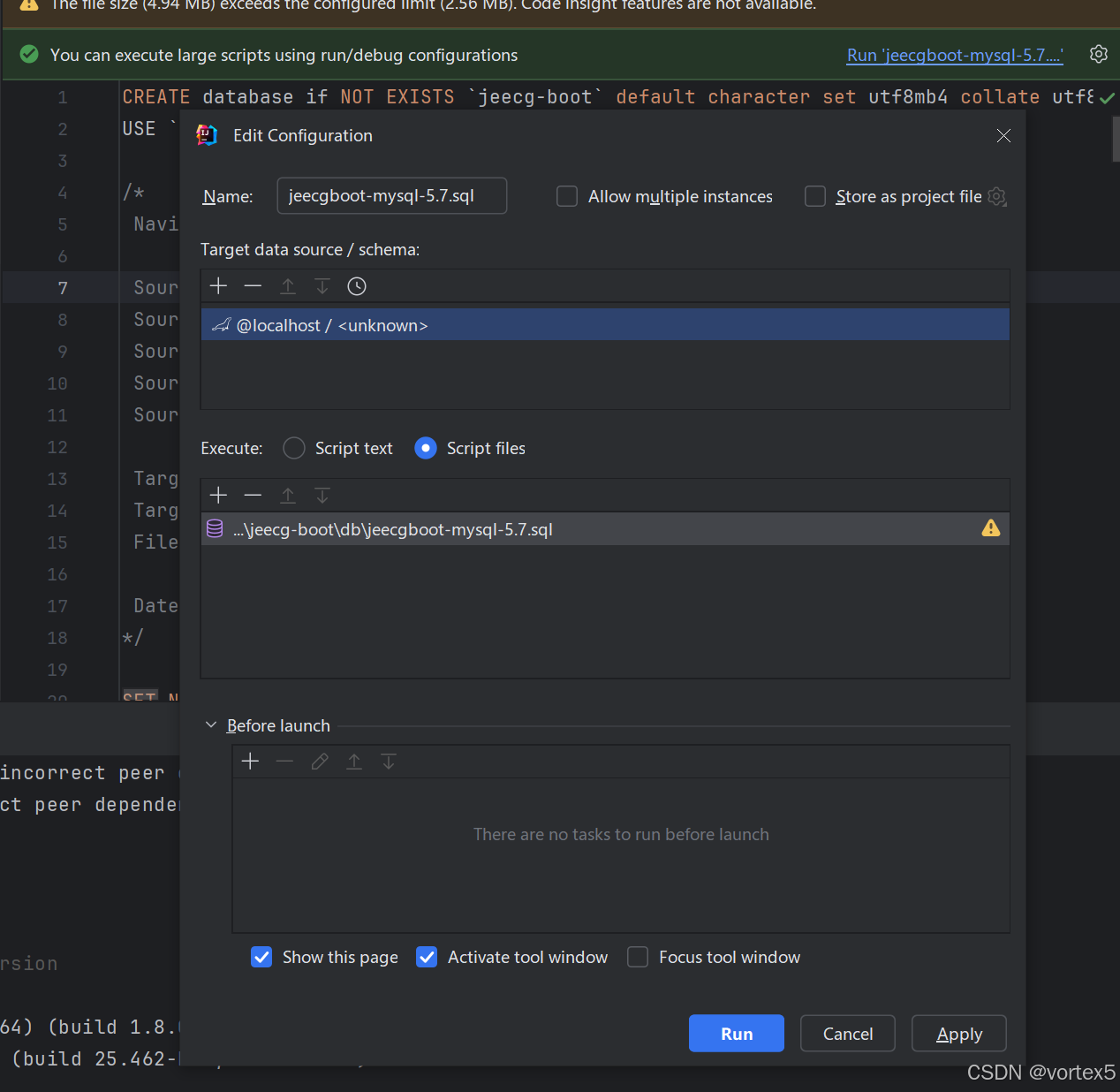The width and height of the screenshot is (1120, 1092).
Task: Click the Execute label
Action: pos(231,448)
